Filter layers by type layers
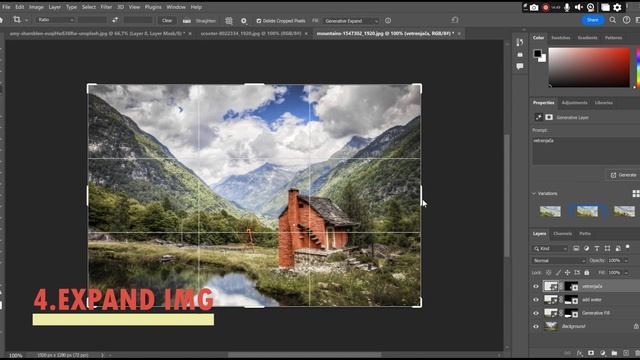The height and width of the screenshot is (360, 640). tap(597, 248)
